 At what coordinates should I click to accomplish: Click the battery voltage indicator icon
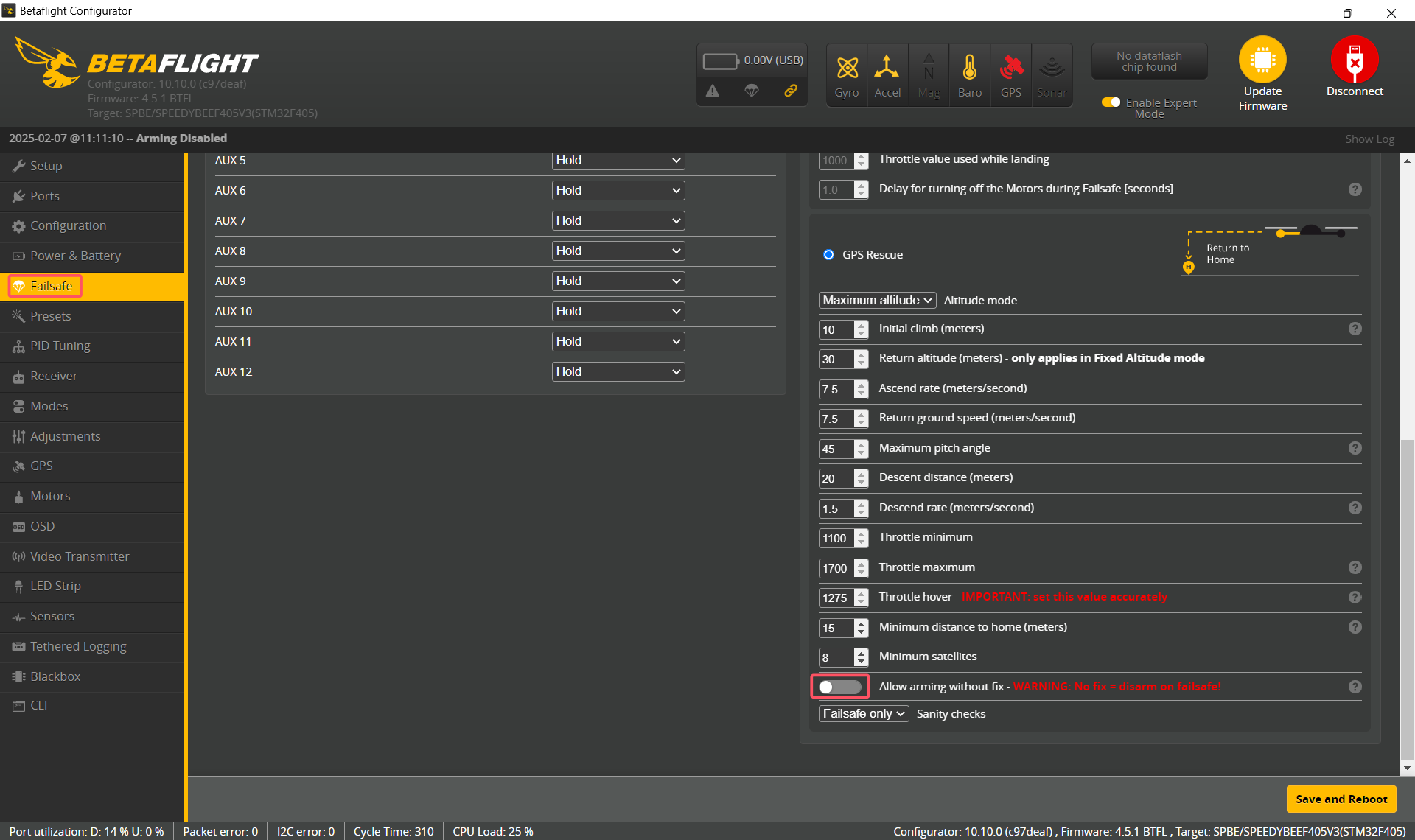(721, 60)
